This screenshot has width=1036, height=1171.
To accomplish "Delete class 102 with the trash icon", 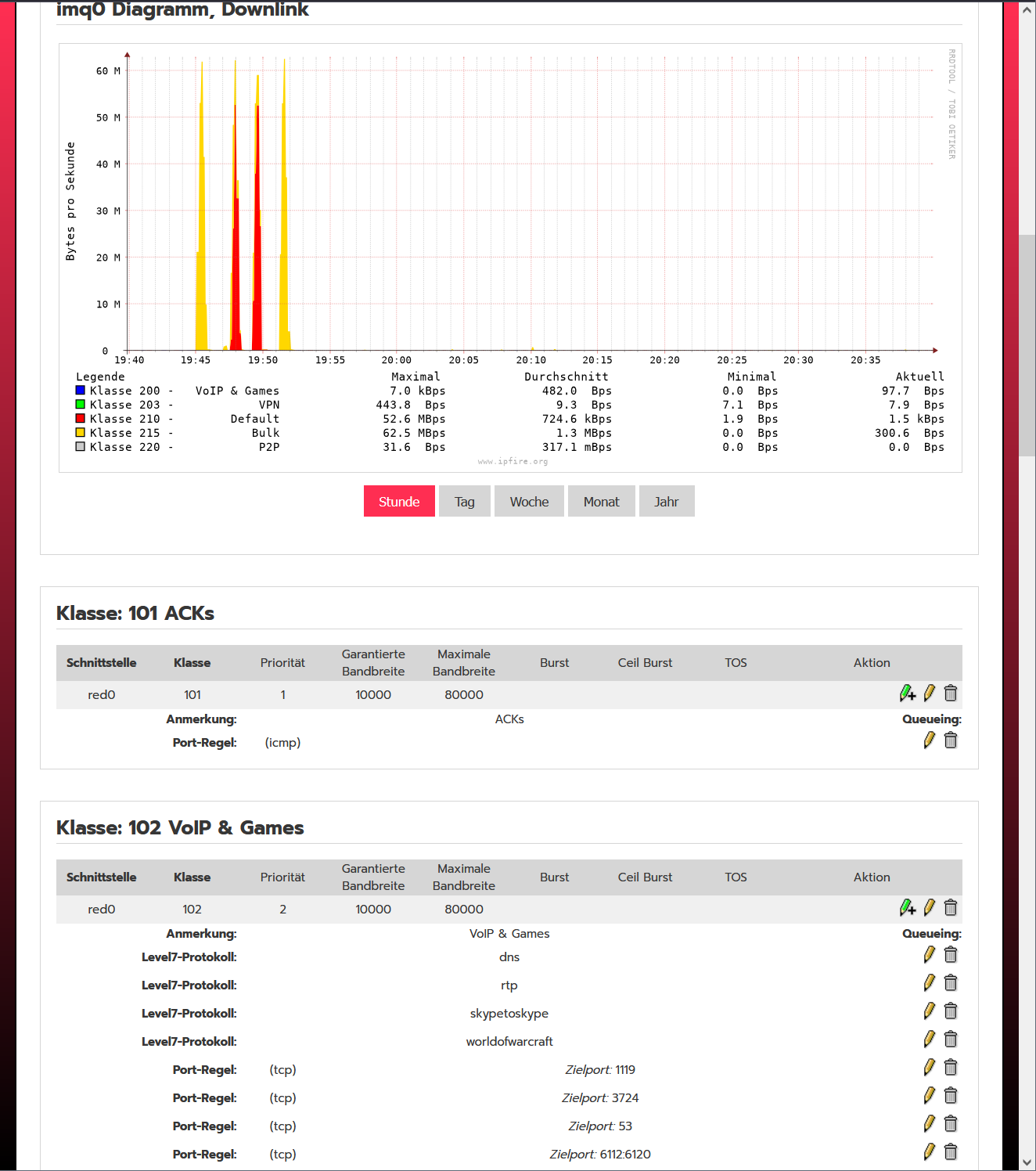I will (x=951, y=907).
